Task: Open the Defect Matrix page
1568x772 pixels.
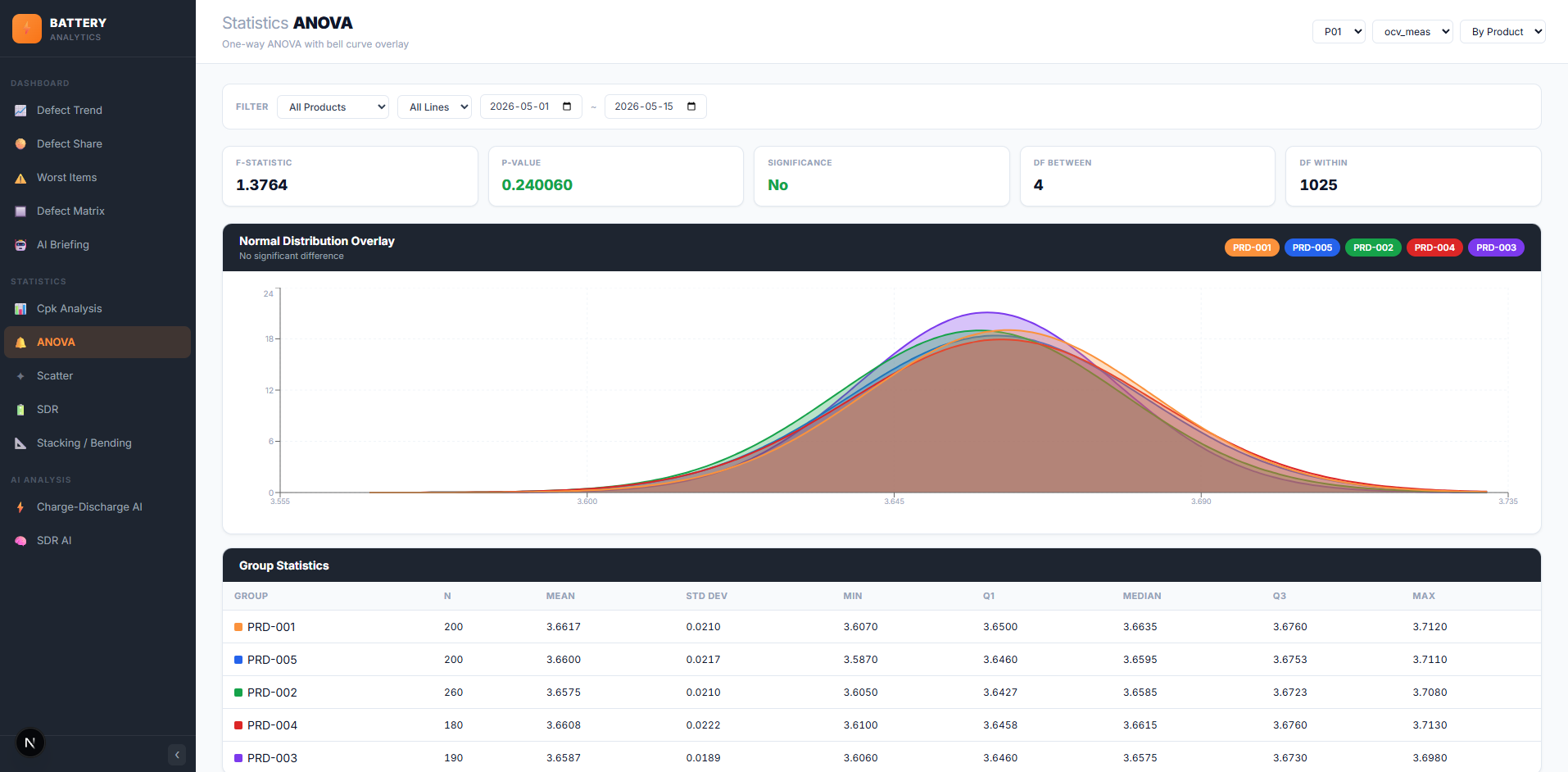Action: pyautogui.click(x=97, y=211)
